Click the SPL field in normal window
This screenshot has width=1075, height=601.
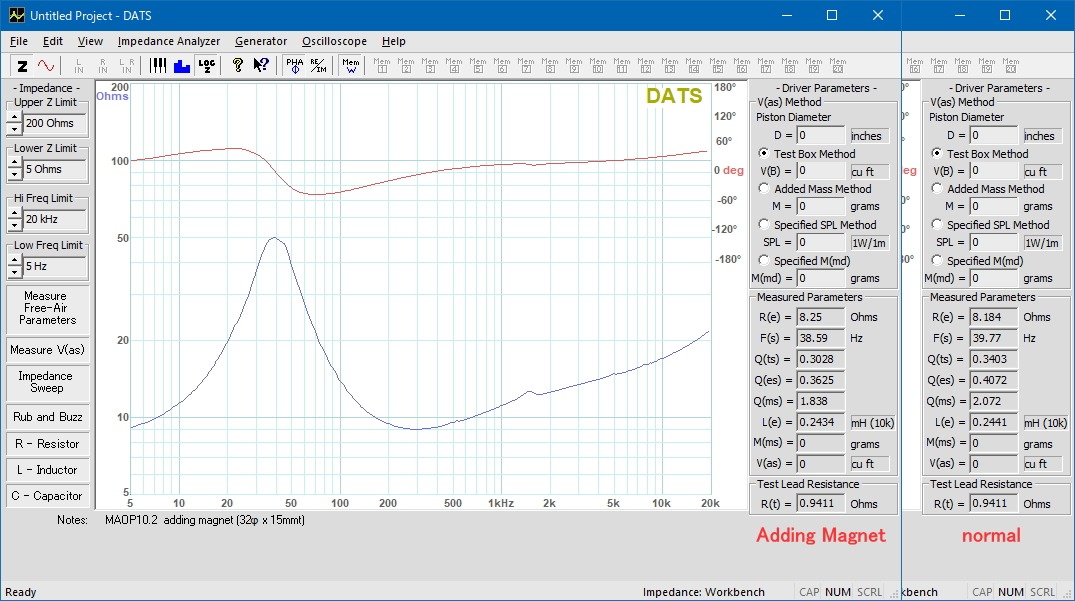[x=993, y=243]
